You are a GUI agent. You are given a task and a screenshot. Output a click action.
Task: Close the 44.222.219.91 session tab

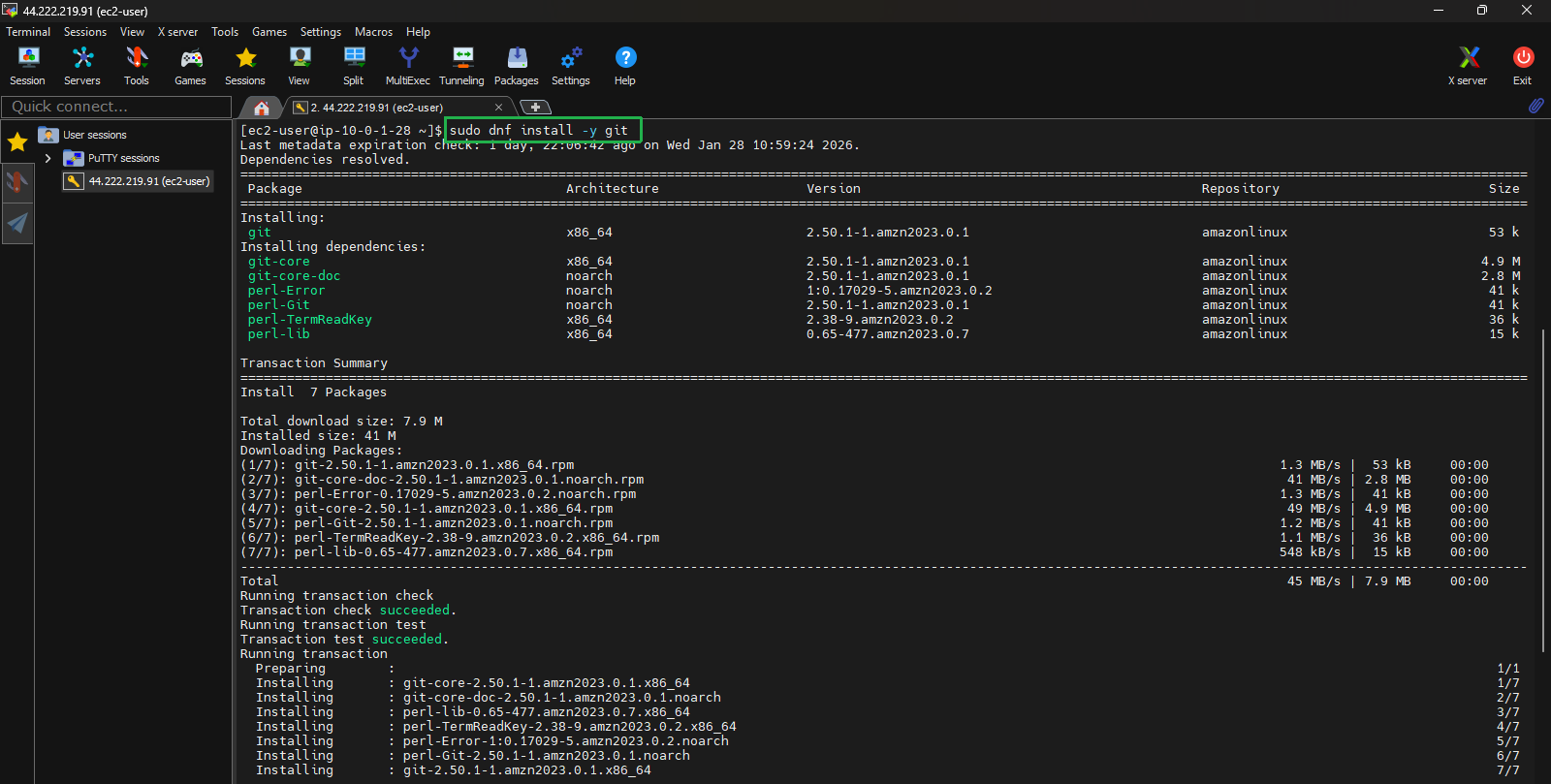click(x=498, y=108)
